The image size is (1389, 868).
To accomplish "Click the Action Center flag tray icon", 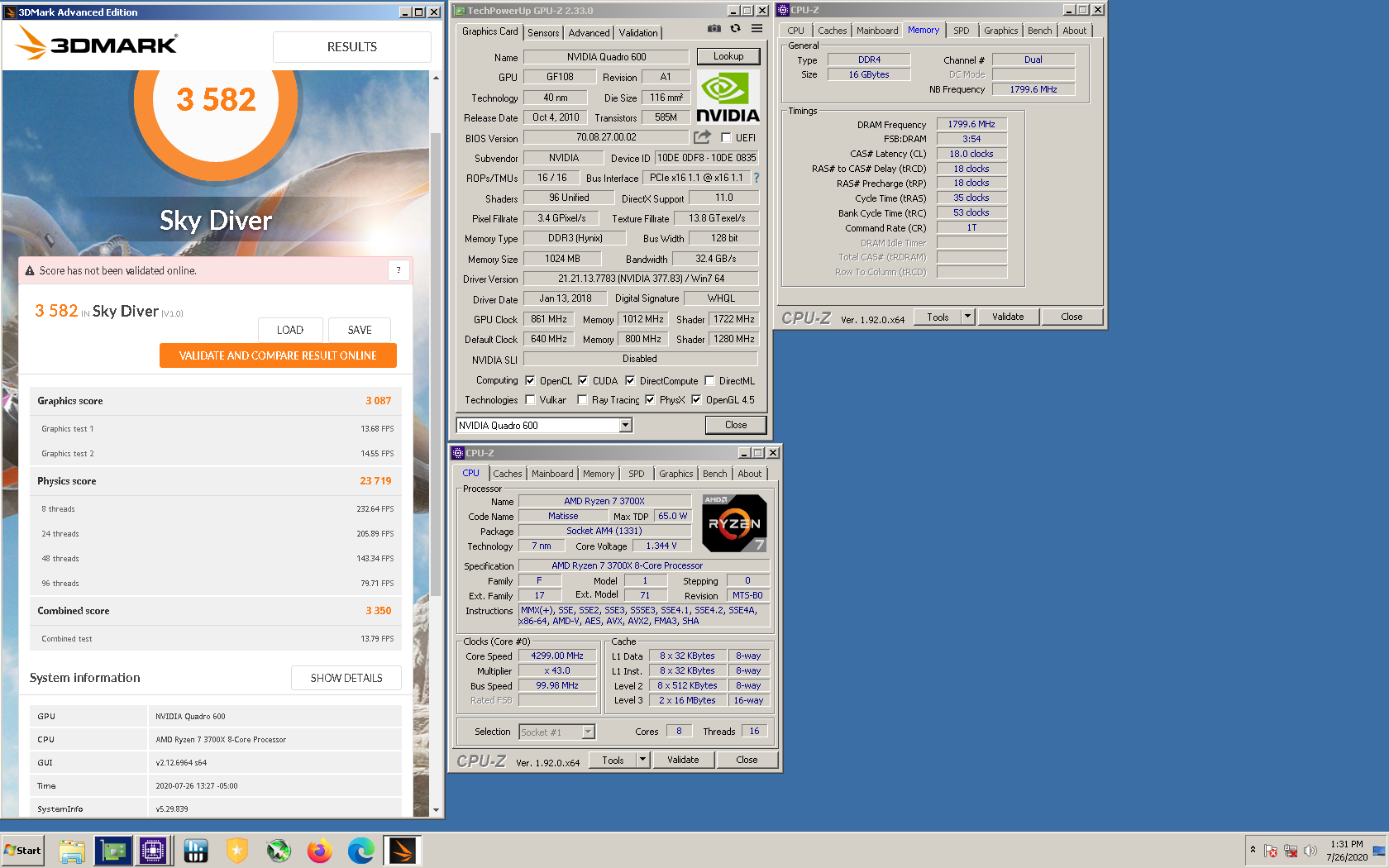I will click(1271, 851).
